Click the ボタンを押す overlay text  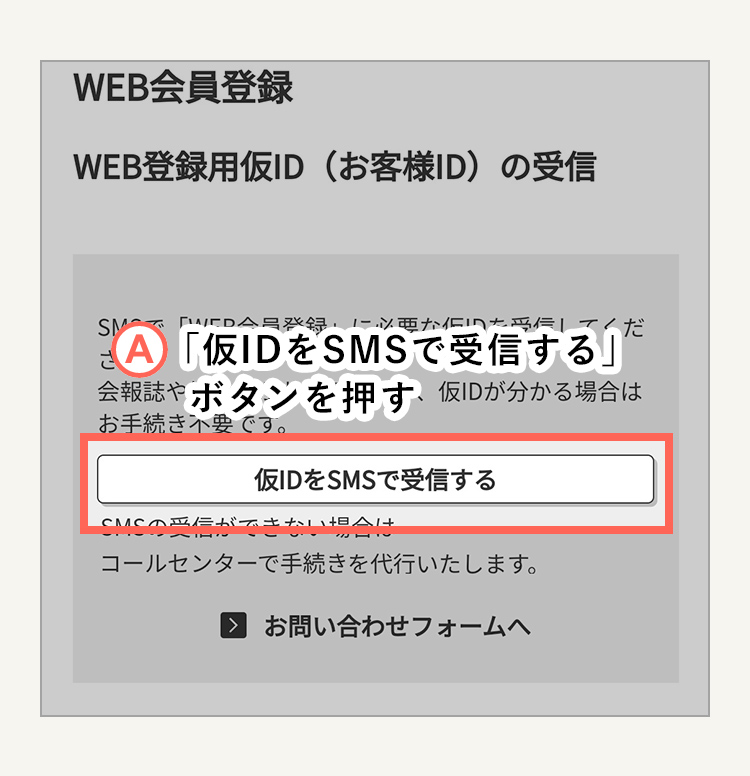click(x=302, y=397)
